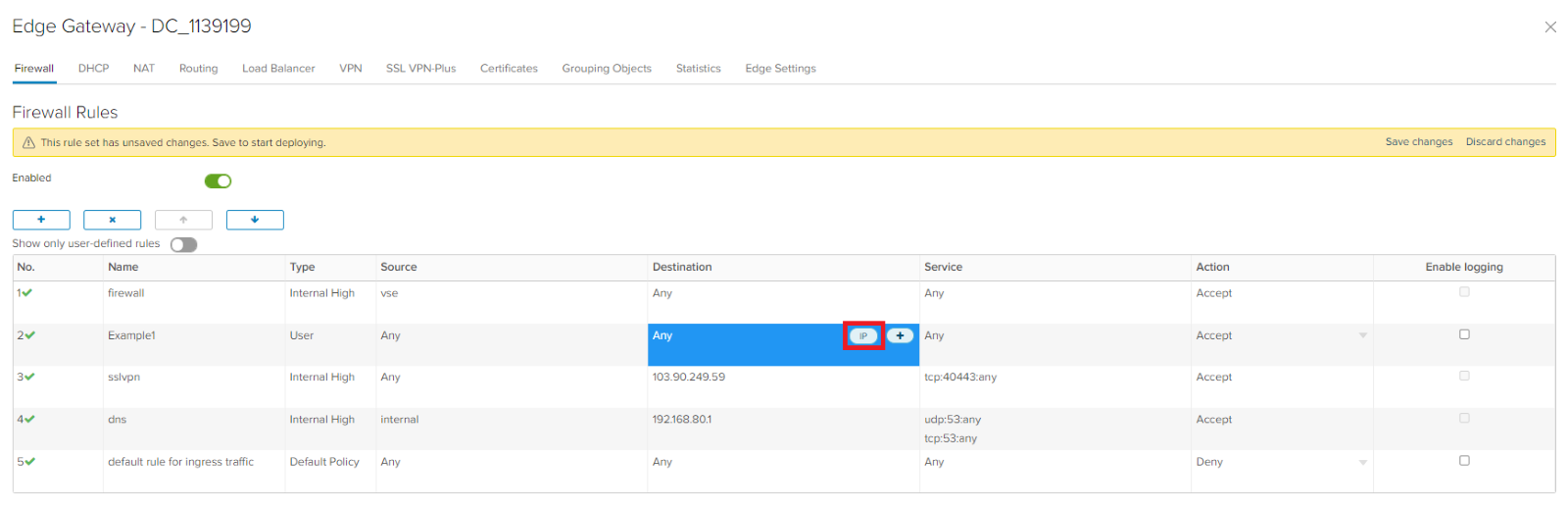
Task: Move rule down with the down arrow button
Action: (255, 220)
